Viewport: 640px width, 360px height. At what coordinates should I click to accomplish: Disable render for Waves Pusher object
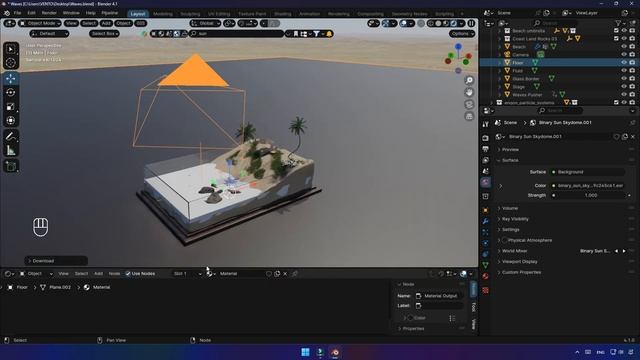[632, 94]
